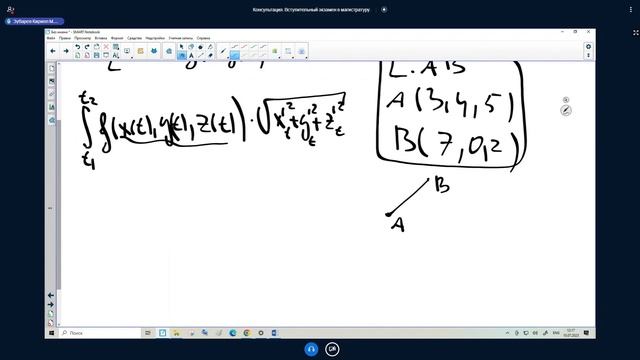Screen dimensions: 640x360
Task: Open the screen shade monitor icon
Action: [106, 55]
